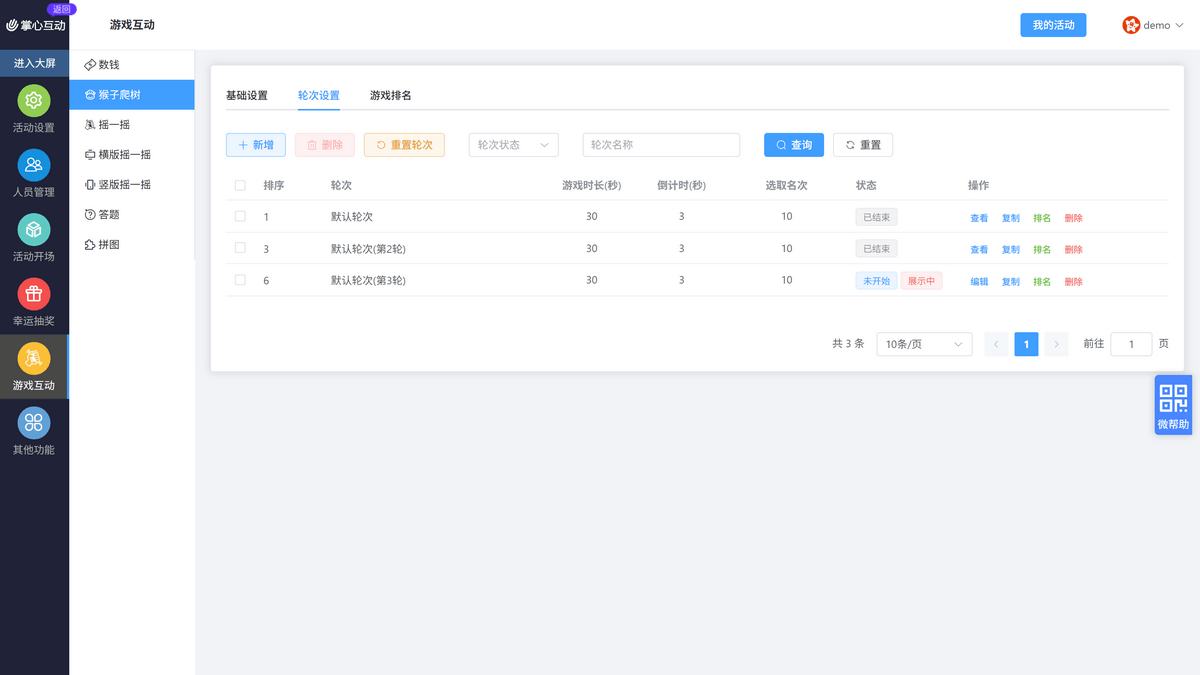Open 活动开场 cube icon
This screenshot has width=1200, height=675.
tap(34, 230)
